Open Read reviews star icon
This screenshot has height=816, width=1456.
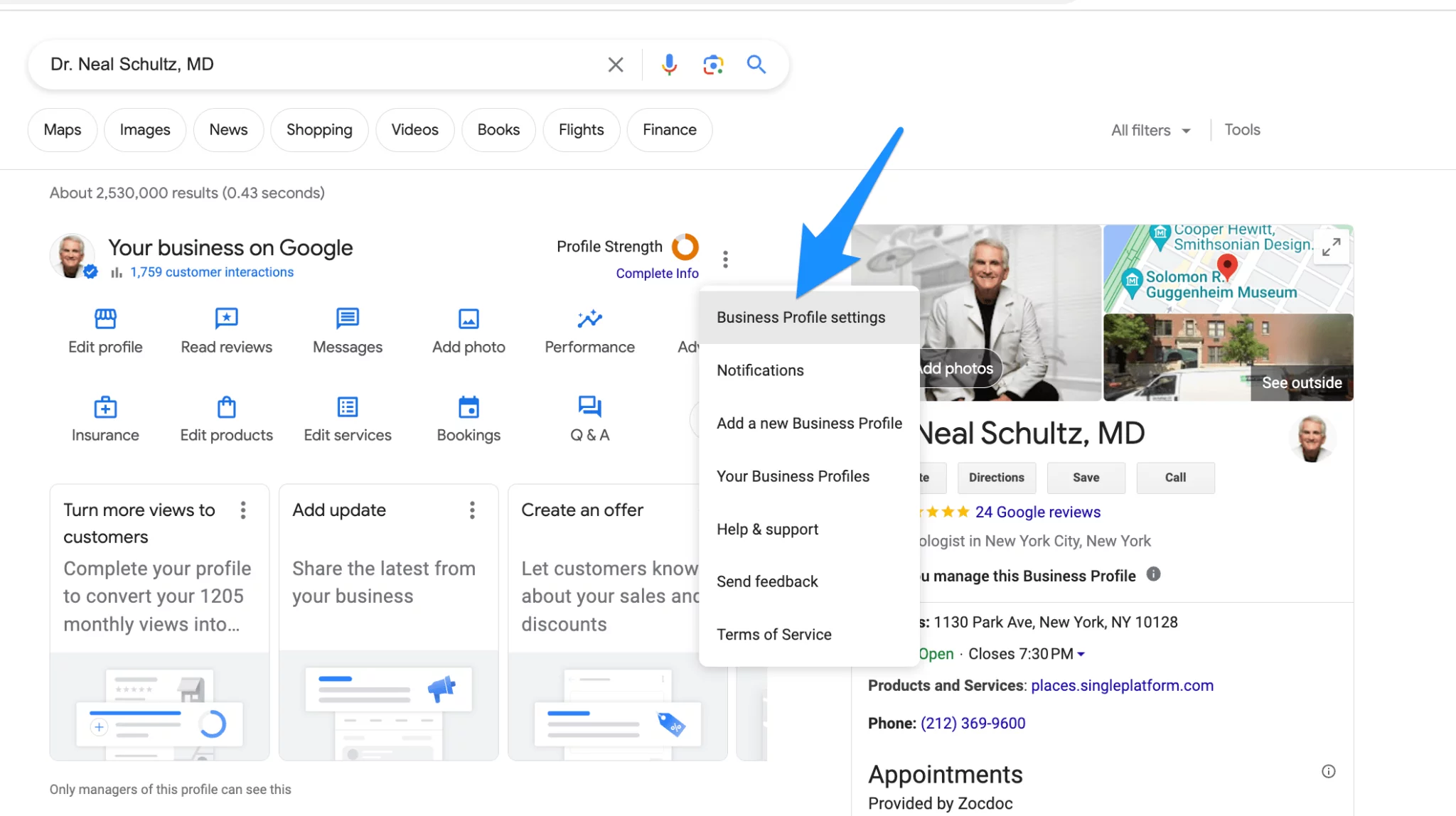pos(226,318)
